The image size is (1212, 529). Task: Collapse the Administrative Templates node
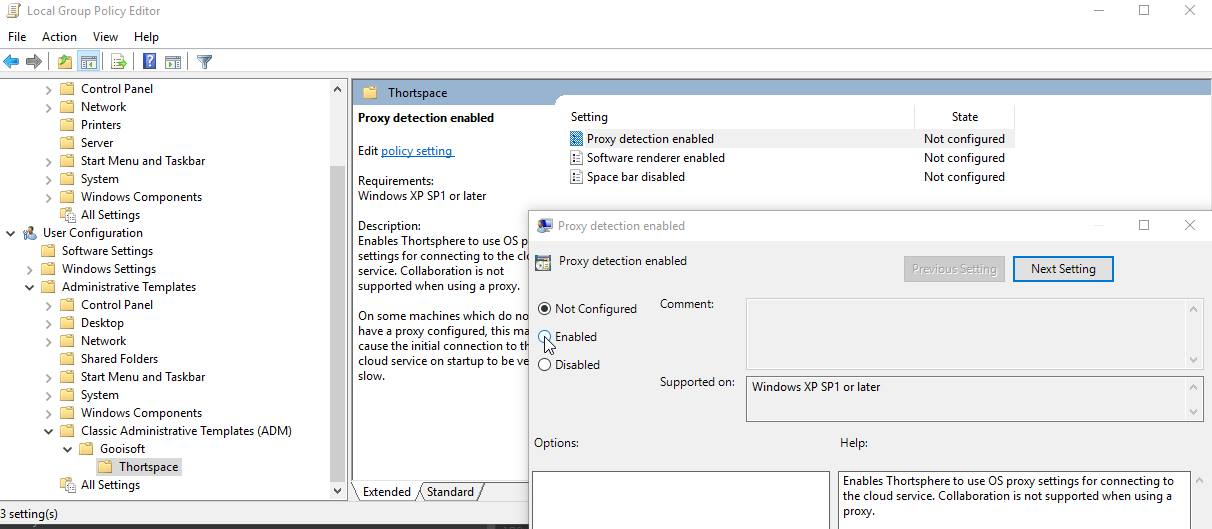30,287
